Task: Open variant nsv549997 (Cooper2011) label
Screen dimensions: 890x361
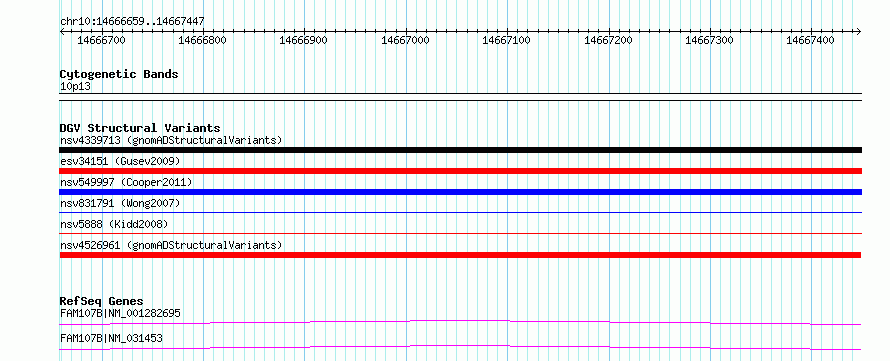Action: click(126, 182)
